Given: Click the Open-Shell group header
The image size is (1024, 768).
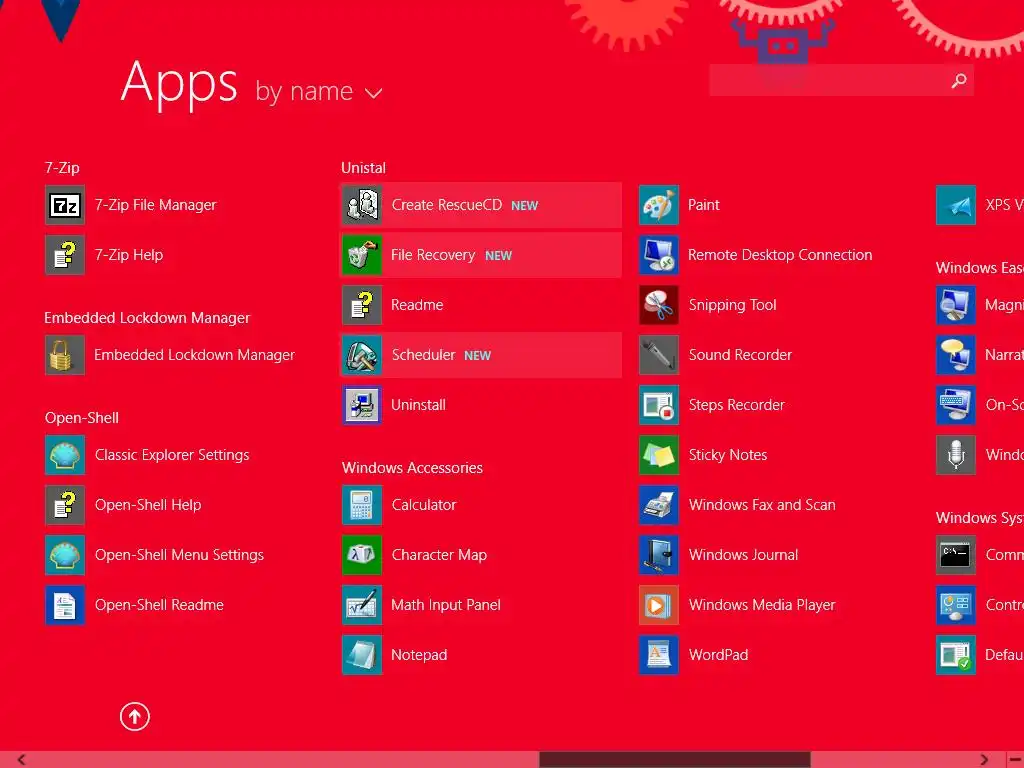Looking at the screenshot, I should [x=82, y=418].
